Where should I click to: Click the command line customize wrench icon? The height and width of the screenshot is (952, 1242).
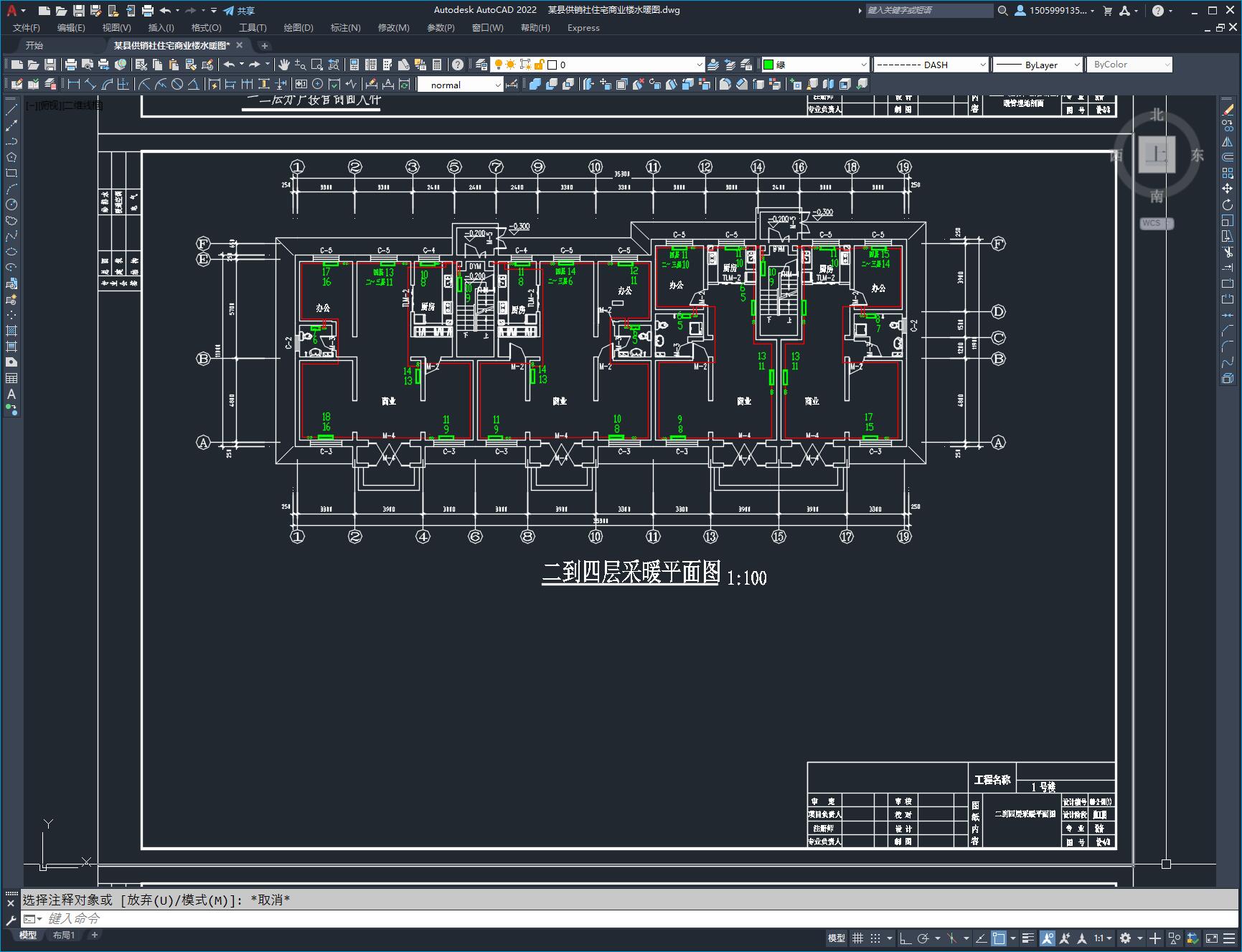click(11, 919)
